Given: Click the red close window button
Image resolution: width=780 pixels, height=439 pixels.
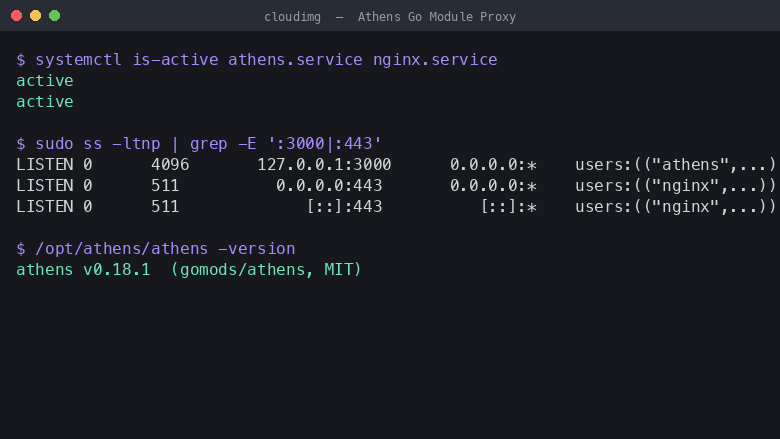Looking at the screenshot, I should 16,16.
